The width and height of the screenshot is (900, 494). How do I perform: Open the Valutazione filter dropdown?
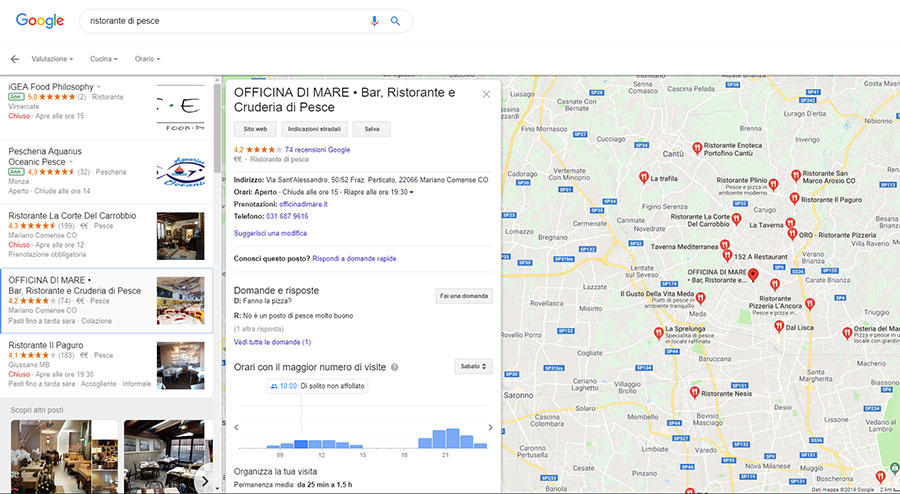click(52, 59)
